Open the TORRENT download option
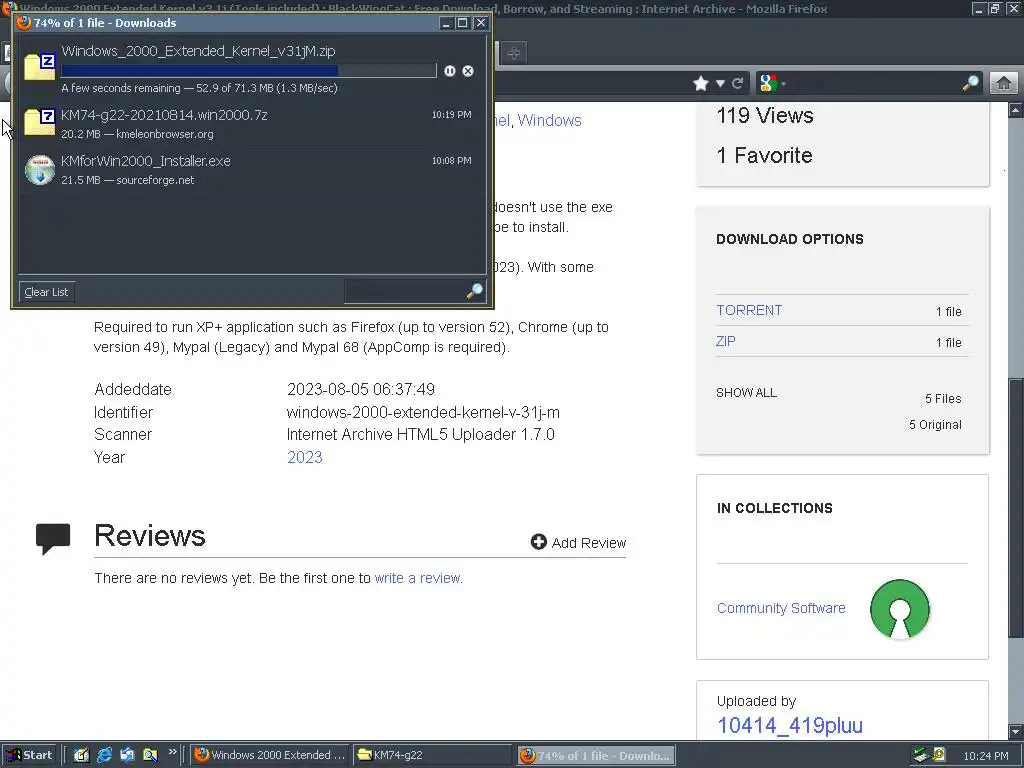 coord(749,310)
